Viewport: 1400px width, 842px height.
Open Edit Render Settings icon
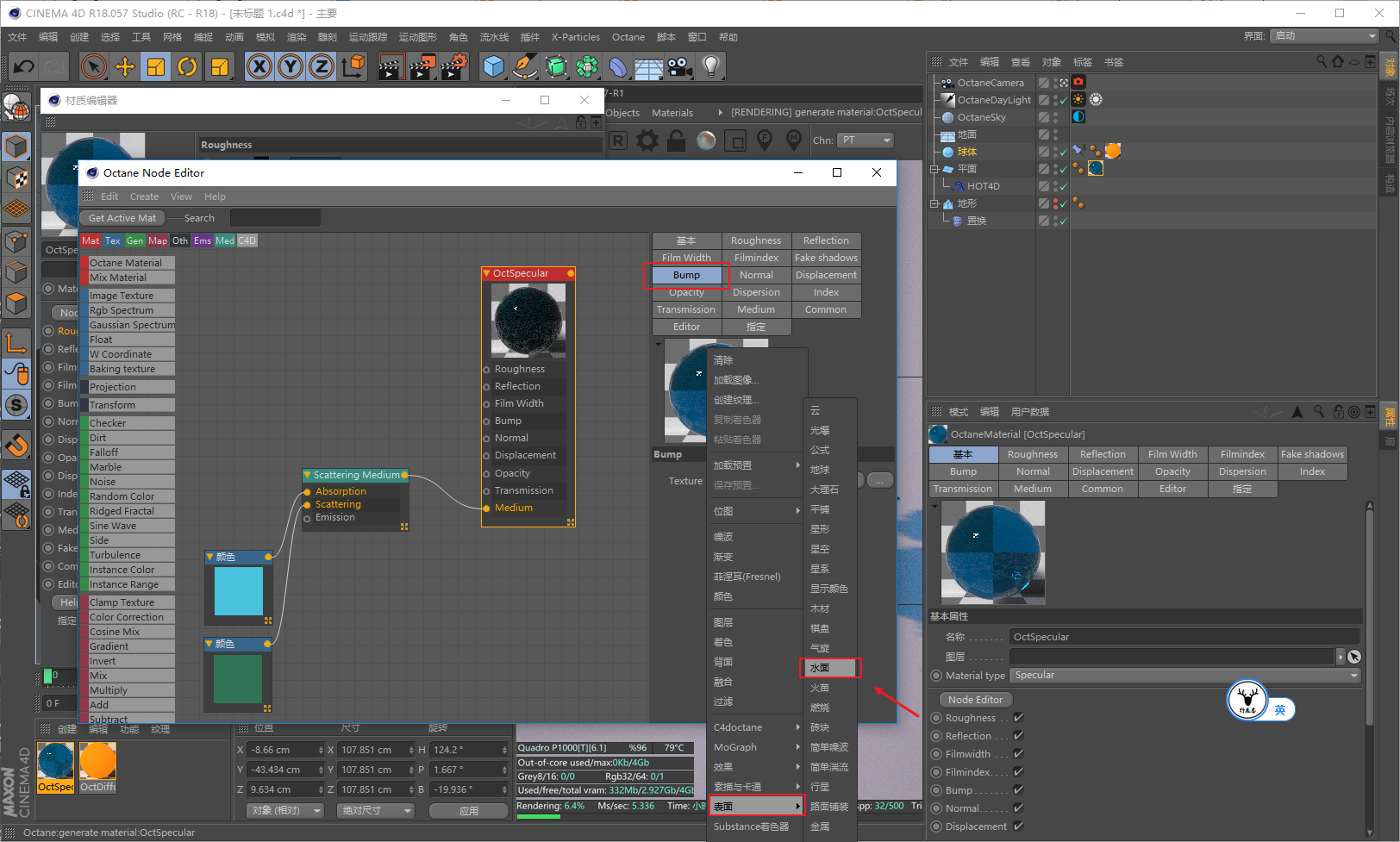pos(454,66)
